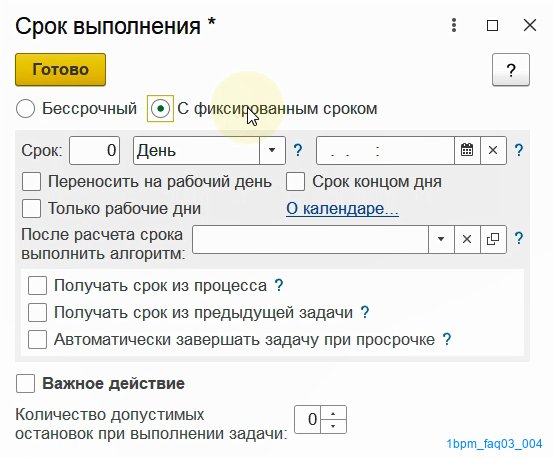This screenshot has height=458, width=553.
Task: Show hint next to День dropdown
Action: point(298,151)
